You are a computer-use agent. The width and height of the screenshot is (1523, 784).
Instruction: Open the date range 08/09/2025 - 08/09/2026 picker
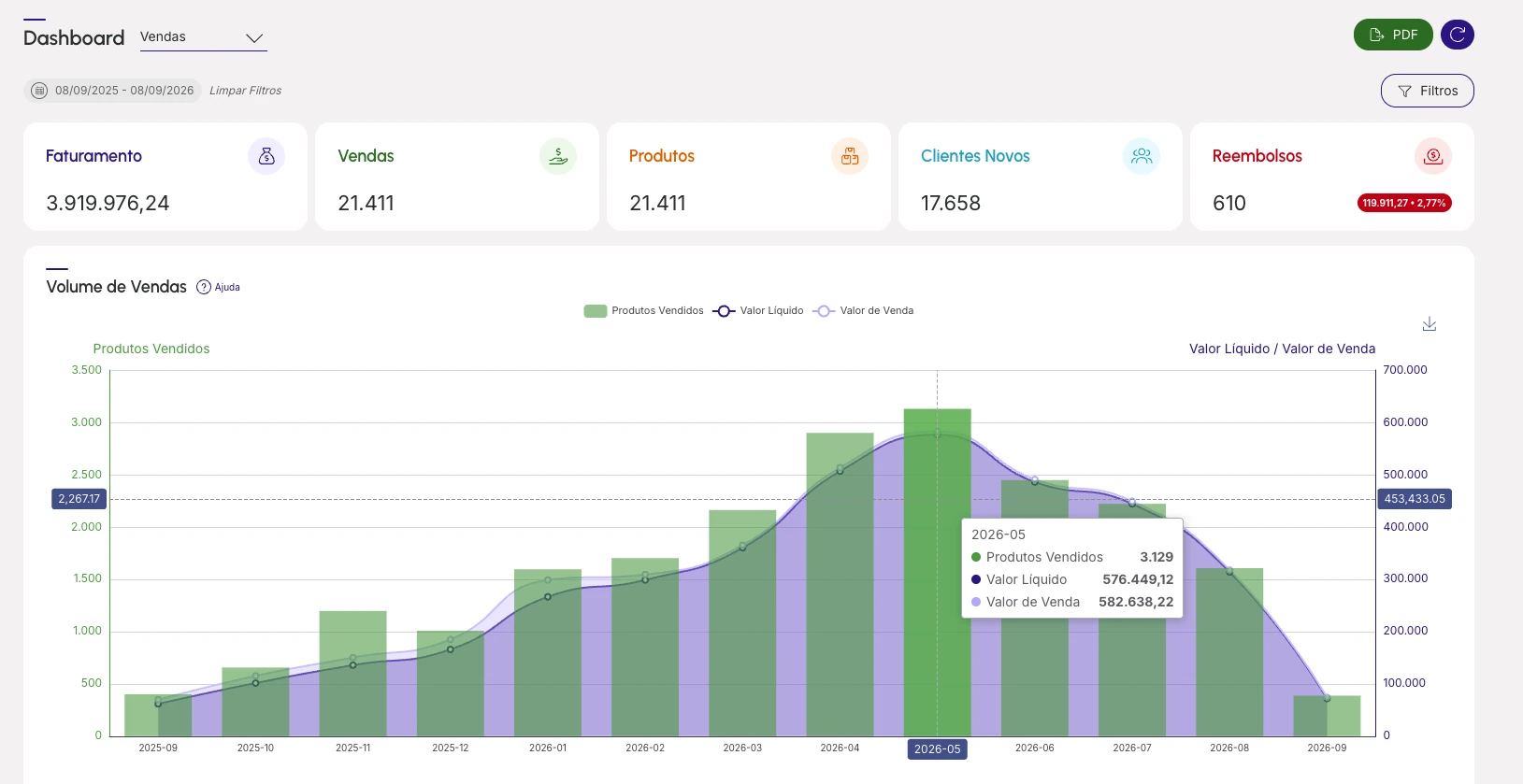[x=112, y=91]
